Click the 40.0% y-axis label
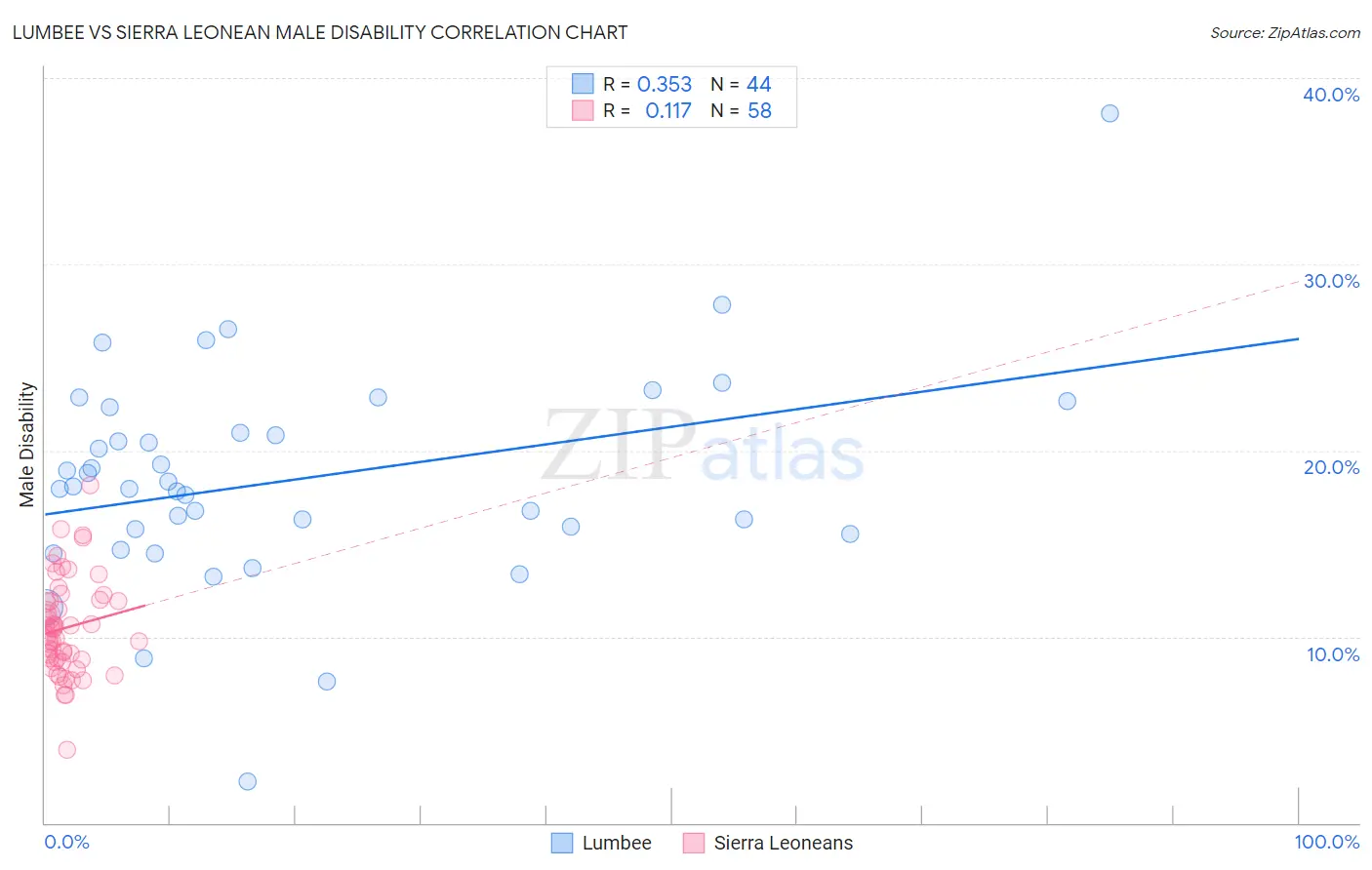Viewport: 1372px width, 870px height. (x=1331, y=95)
